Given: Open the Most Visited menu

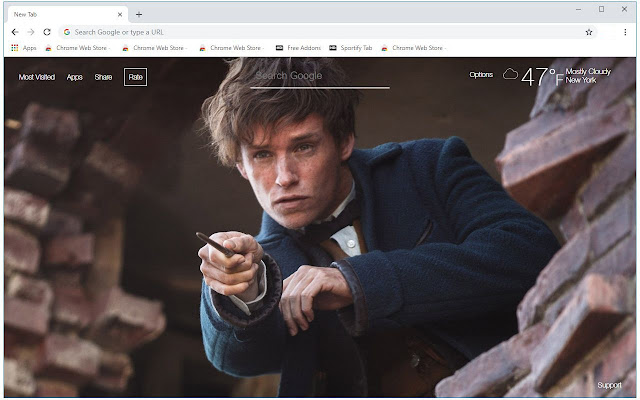Looking at the screenshot, I should pyautogui.click(x=37, y=77).
